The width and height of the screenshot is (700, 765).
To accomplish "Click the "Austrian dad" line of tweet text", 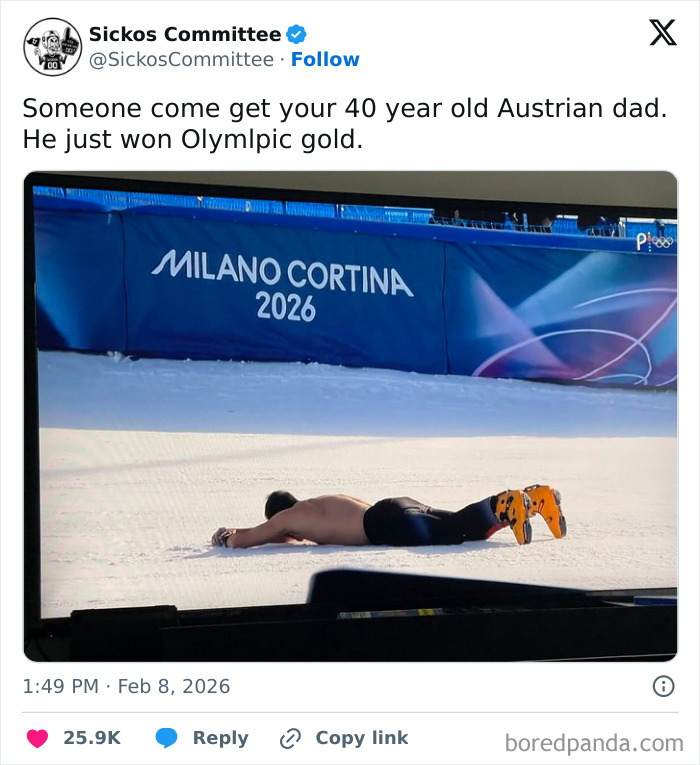I will coord(344,108).
